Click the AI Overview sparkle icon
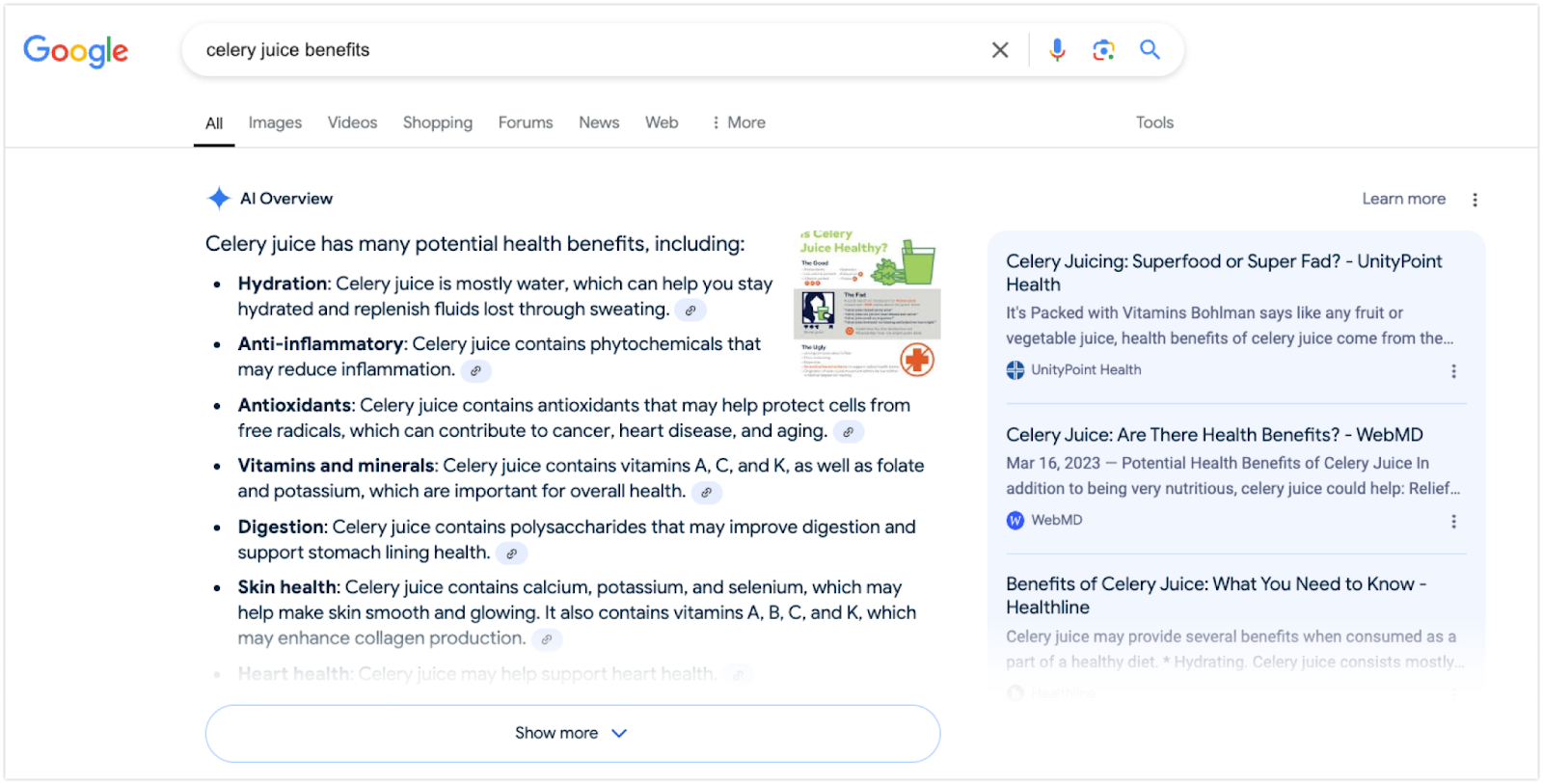 (219, 198)
